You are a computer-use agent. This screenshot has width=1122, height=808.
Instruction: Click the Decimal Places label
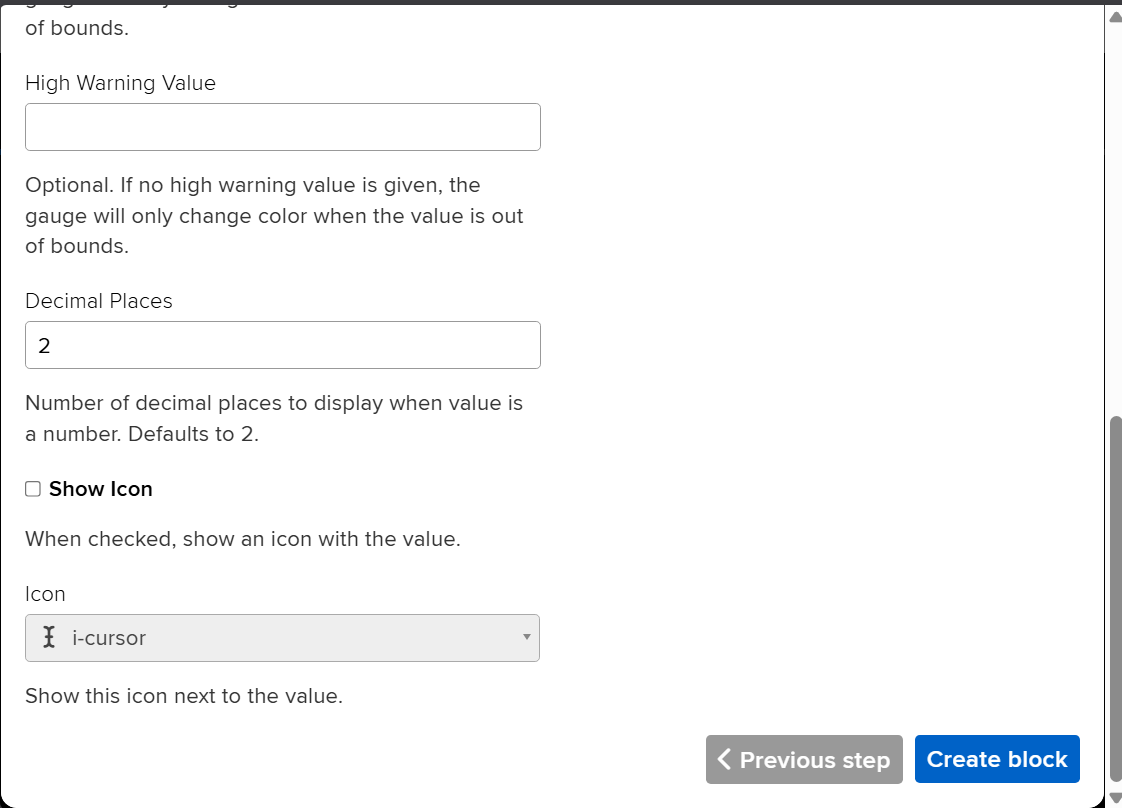coord(99,301)
